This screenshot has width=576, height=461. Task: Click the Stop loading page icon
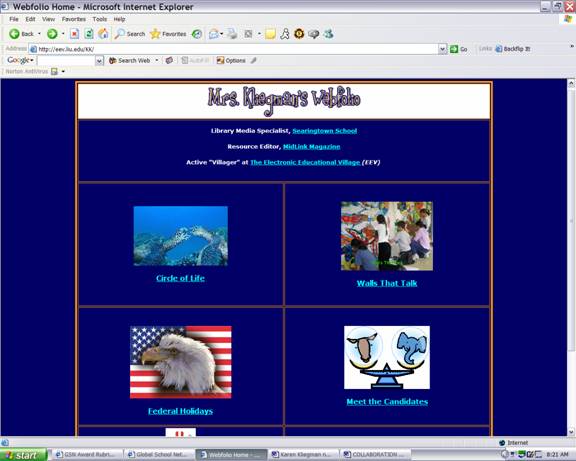pos(75,34)
